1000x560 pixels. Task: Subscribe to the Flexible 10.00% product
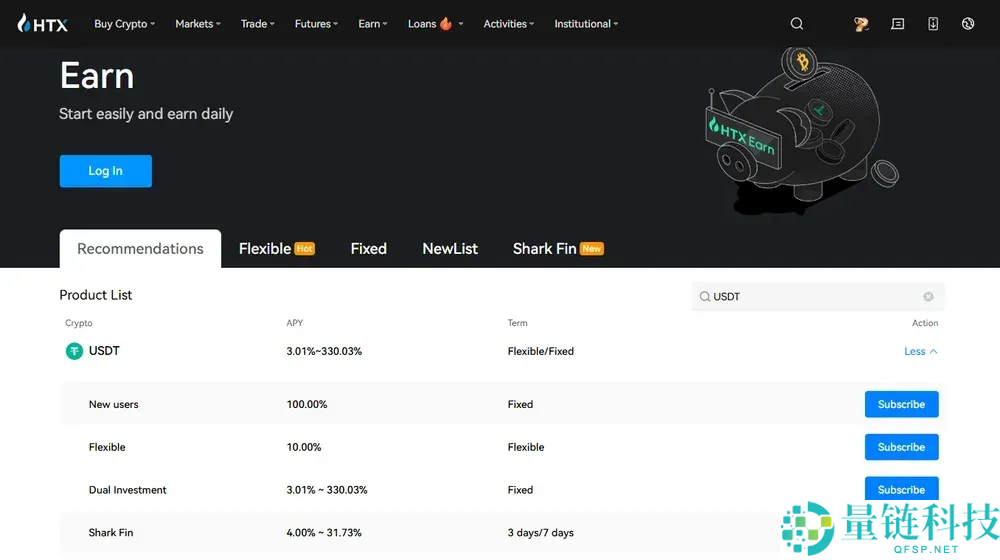(901, 447)
